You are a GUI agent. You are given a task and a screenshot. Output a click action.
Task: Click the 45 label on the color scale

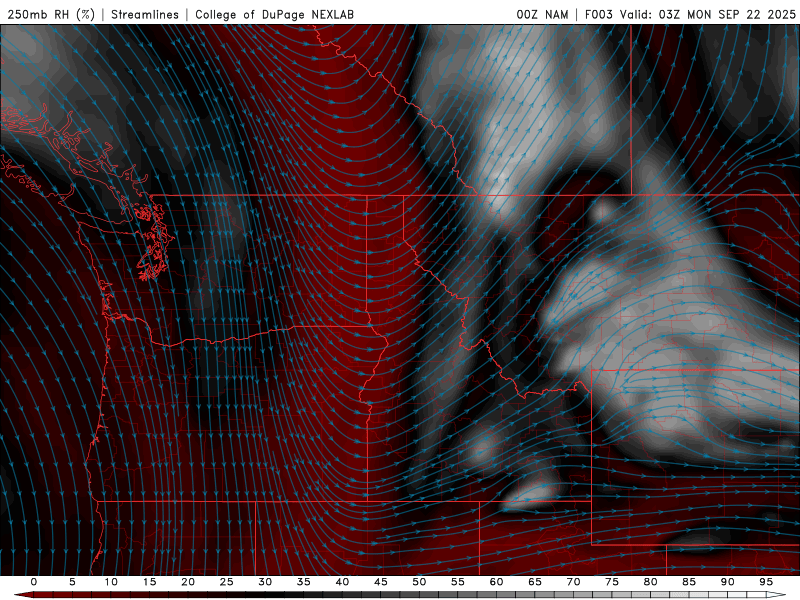coord(381,582)
